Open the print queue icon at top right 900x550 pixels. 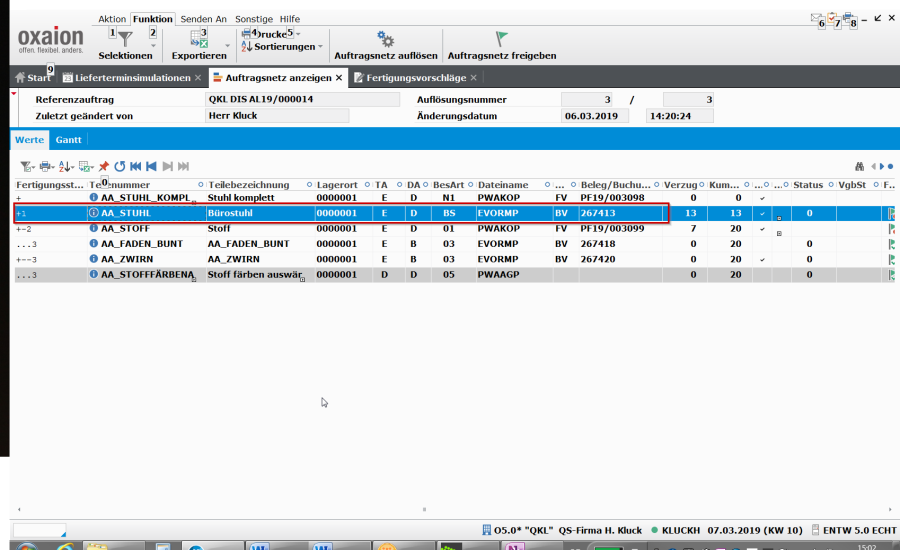(848, 18)
